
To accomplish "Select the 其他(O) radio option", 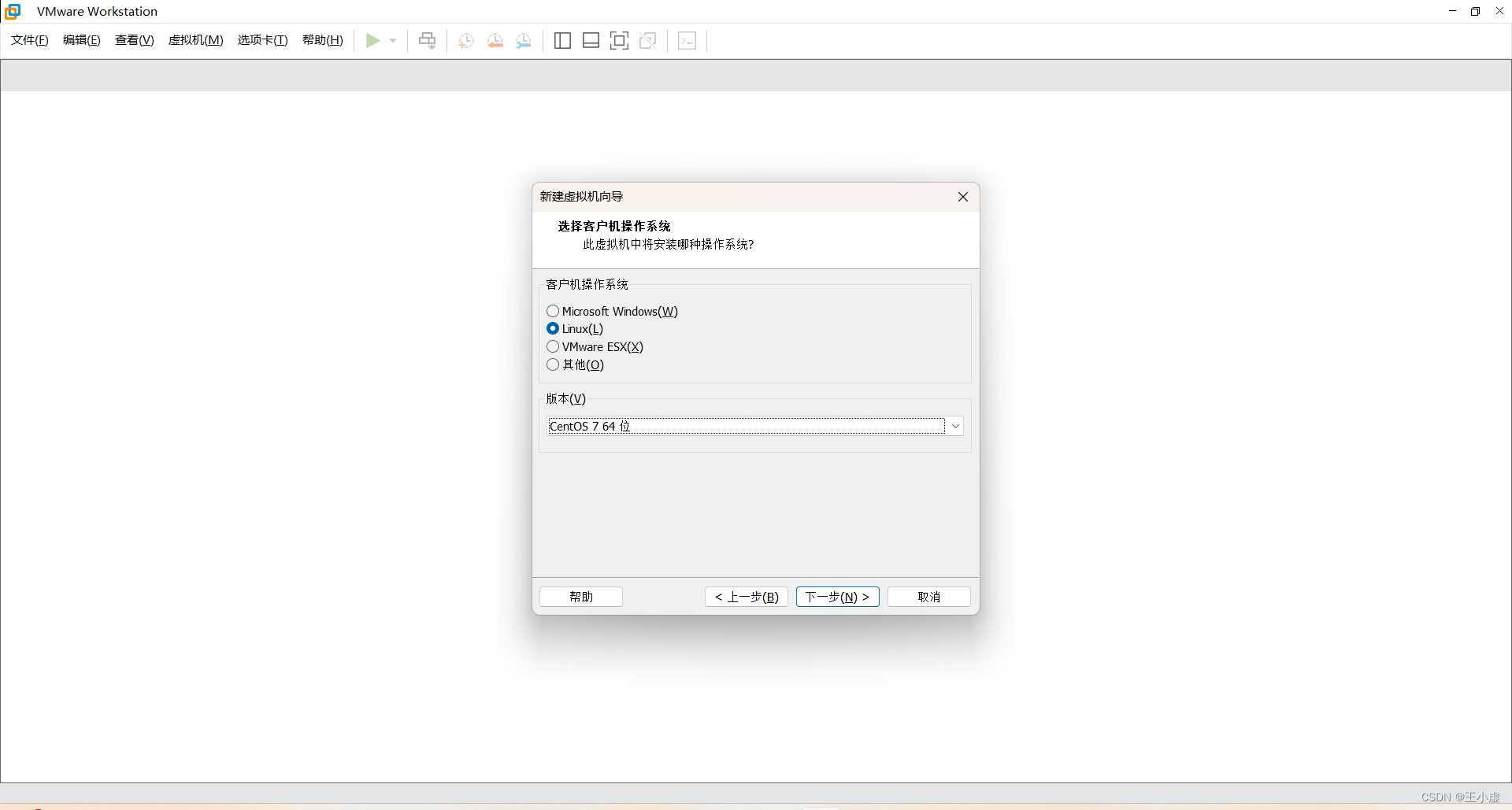I will coord(576,365).
